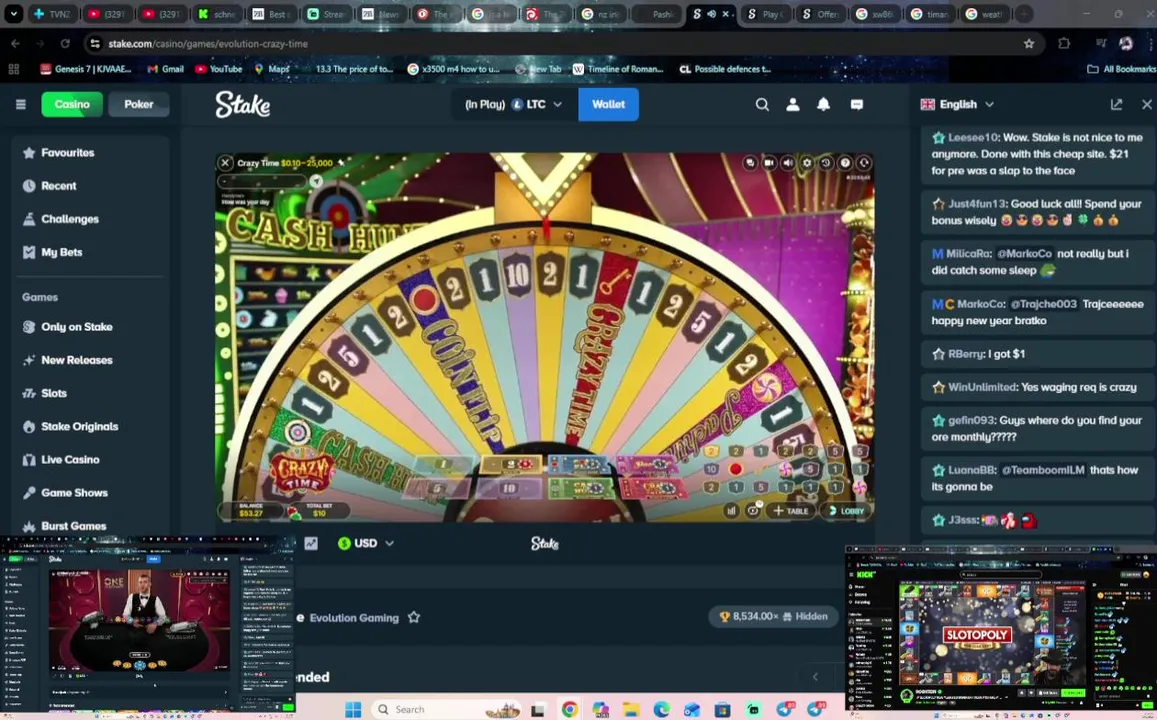Open the Chrome tab search dropdown
Screen dimensions: 1157x720
[x=13, y=13]
